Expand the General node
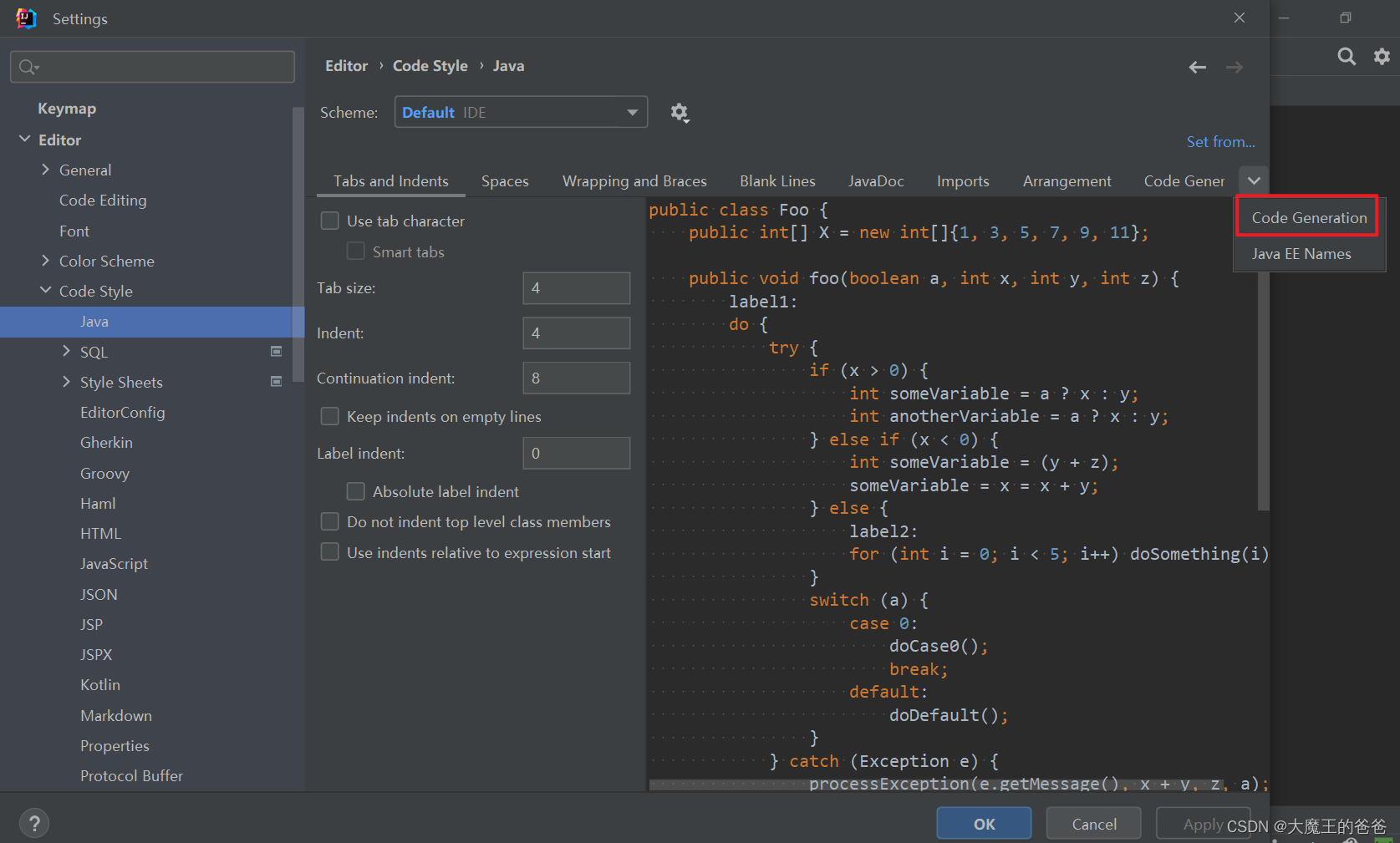 pyautogui.click(x=45, y=170)
